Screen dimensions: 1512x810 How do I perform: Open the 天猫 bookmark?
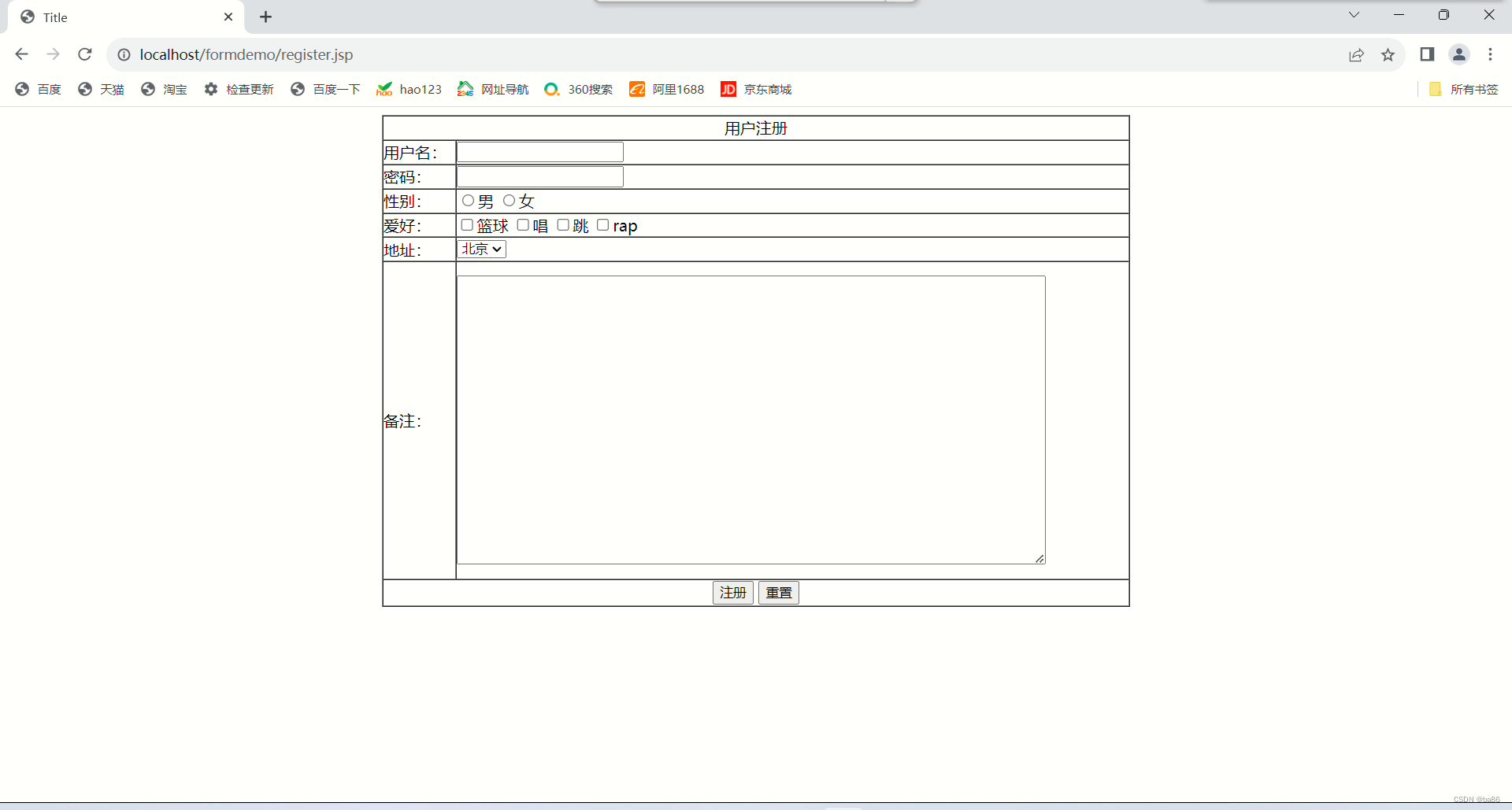(x=112, y=89)
